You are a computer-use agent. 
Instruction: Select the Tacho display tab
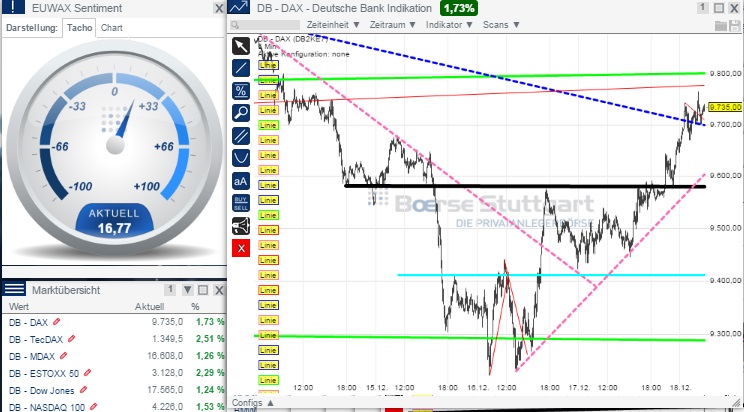pos(78,28)
